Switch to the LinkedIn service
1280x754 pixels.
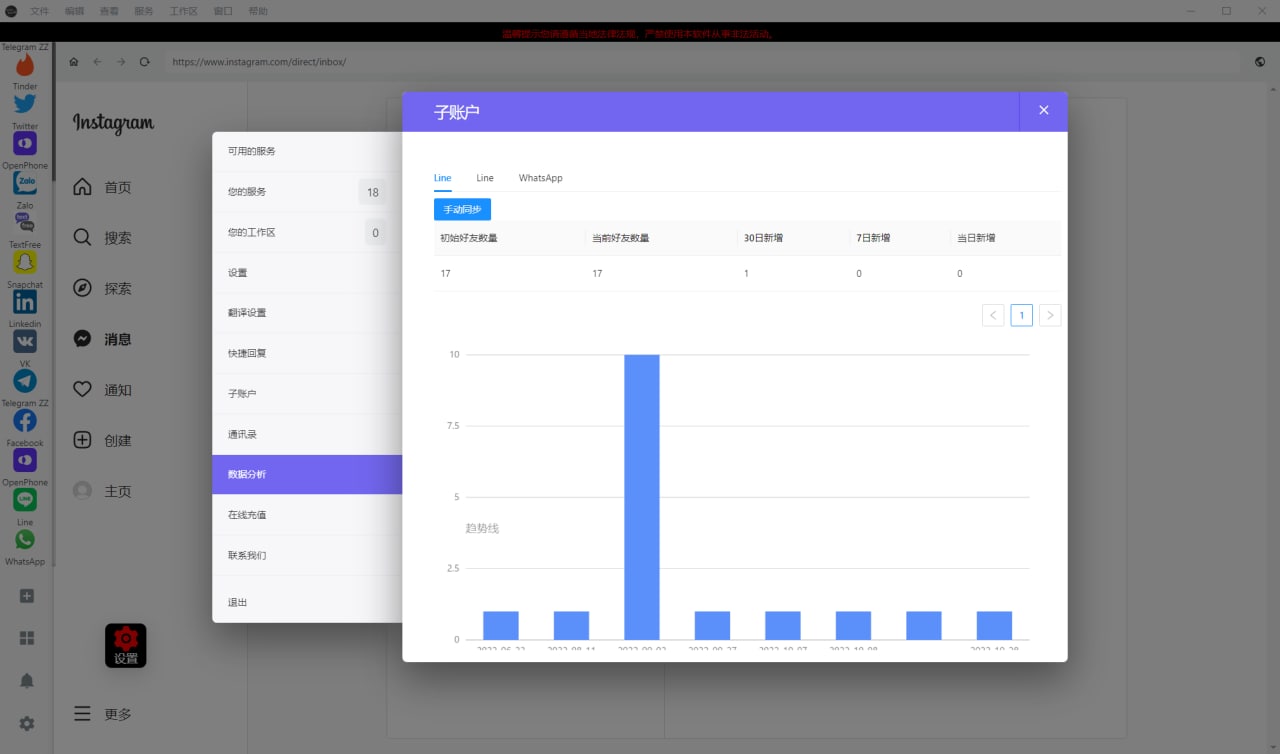25,303
